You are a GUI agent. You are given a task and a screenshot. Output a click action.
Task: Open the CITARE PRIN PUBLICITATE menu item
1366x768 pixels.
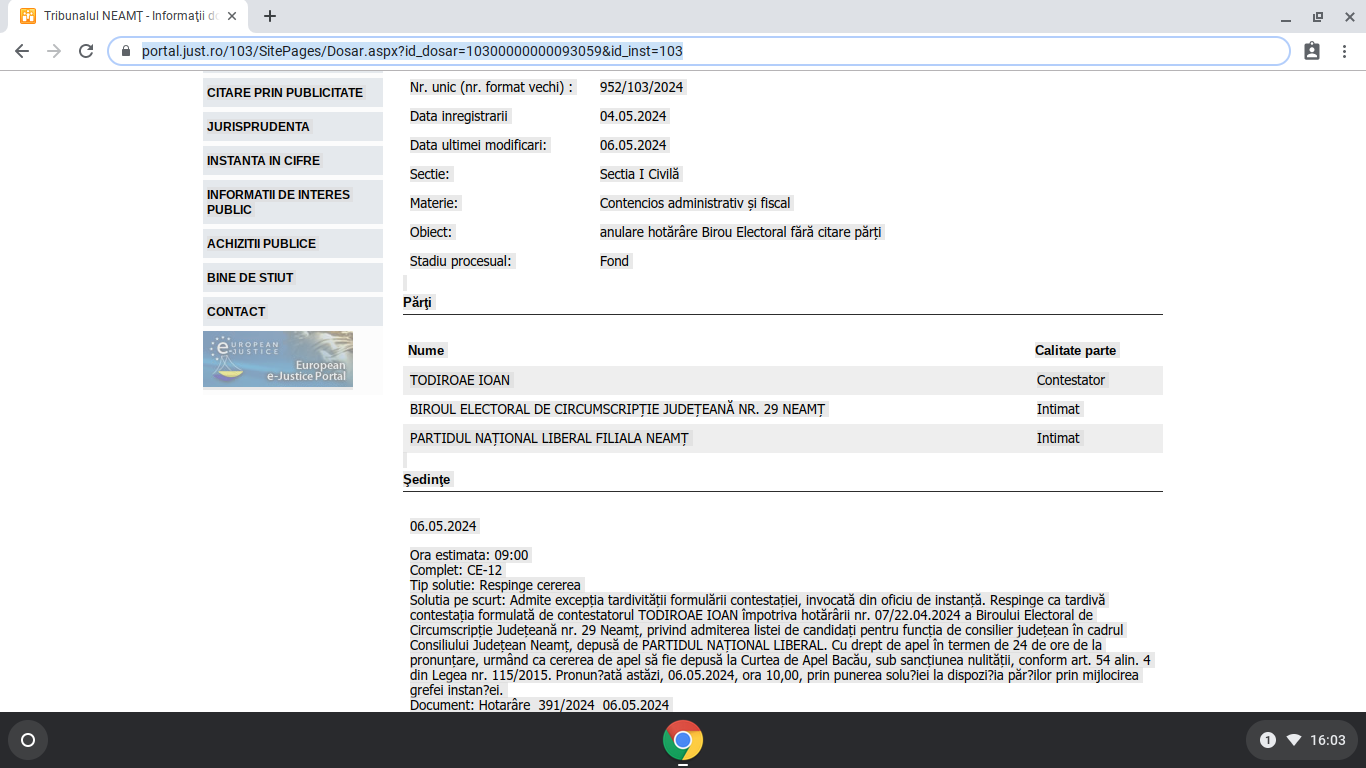tap(293, 93)
